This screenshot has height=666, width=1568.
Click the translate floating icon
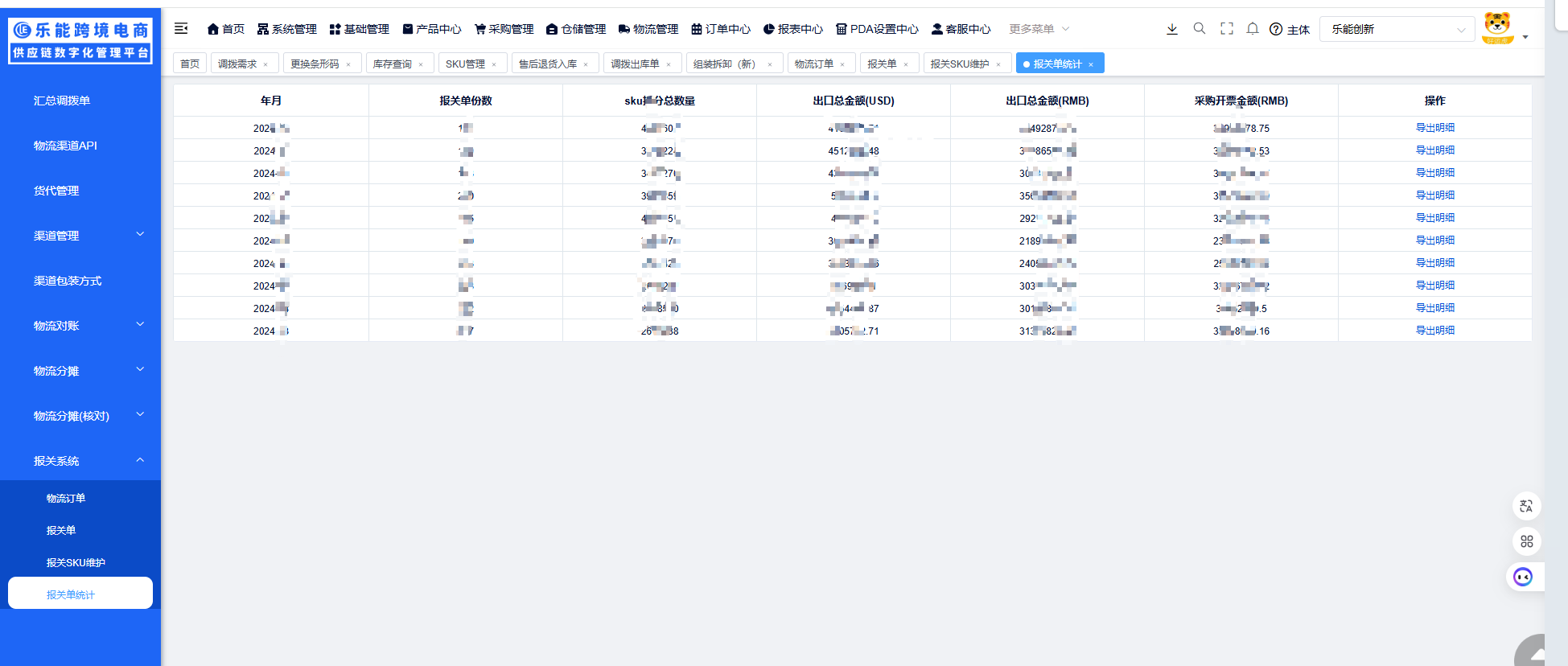pyautogui.click(x=1526, y=506)
